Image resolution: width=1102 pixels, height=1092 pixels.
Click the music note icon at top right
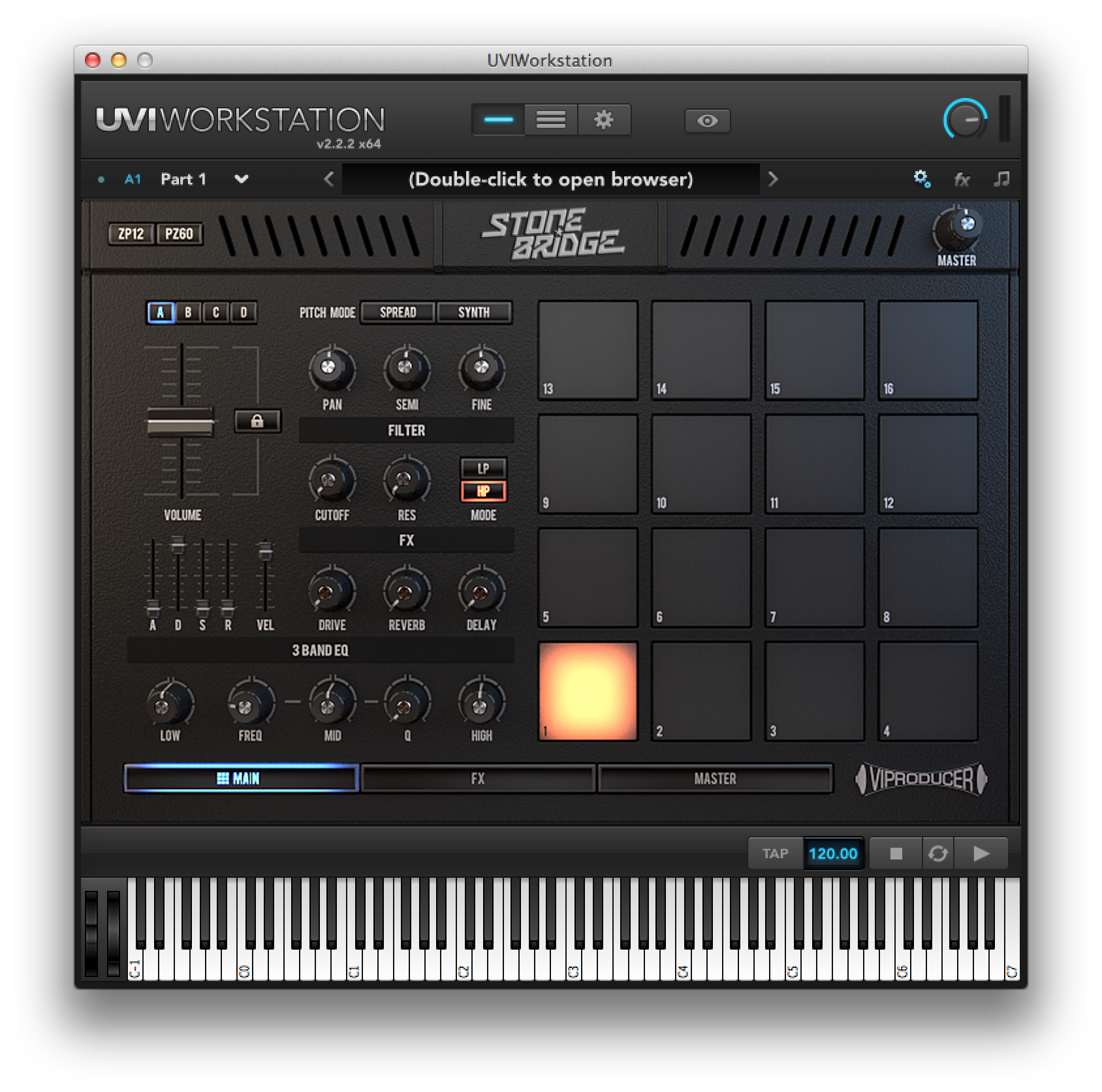click(1002, 179)
